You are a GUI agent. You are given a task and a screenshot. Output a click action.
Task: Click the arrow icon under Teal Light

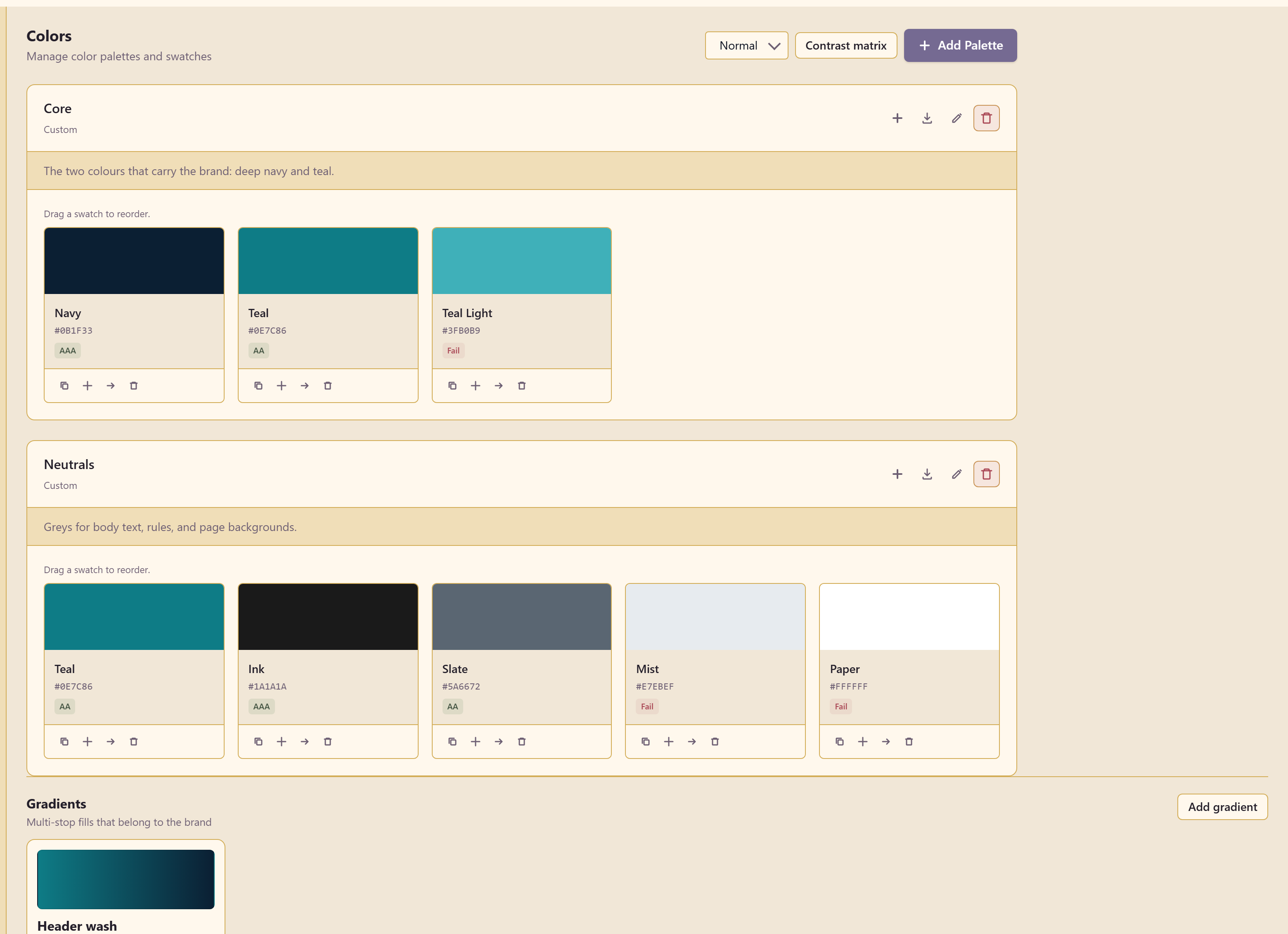[x=499, y=386]
